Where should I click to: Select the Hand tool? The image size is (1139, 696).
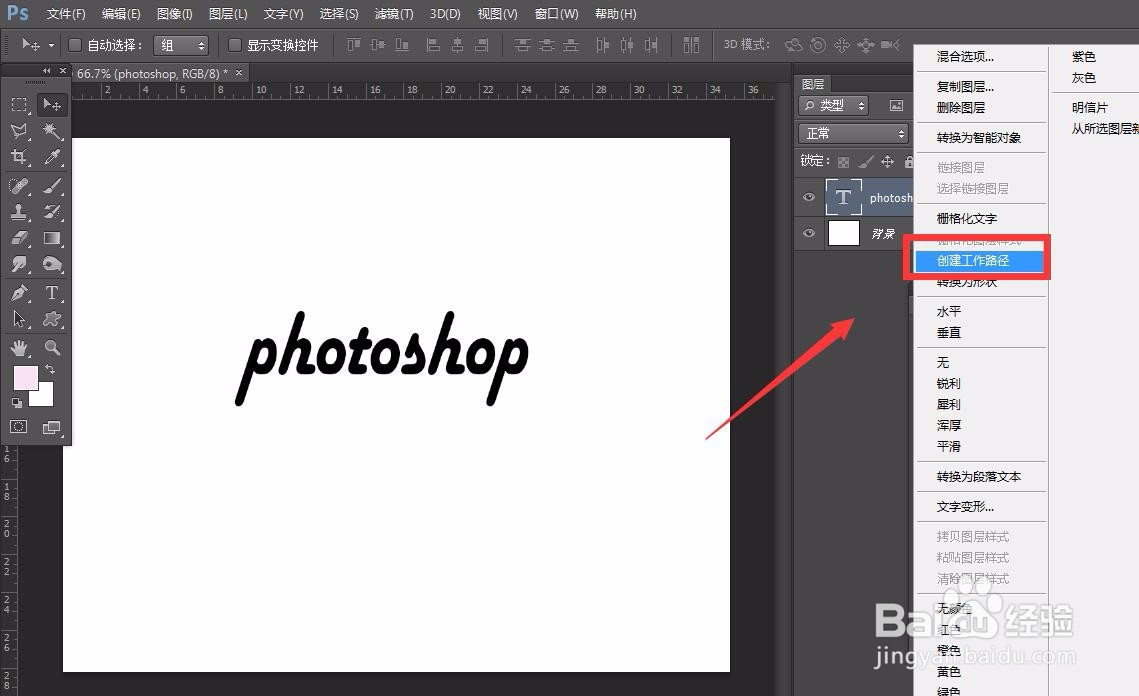point(19,347)
